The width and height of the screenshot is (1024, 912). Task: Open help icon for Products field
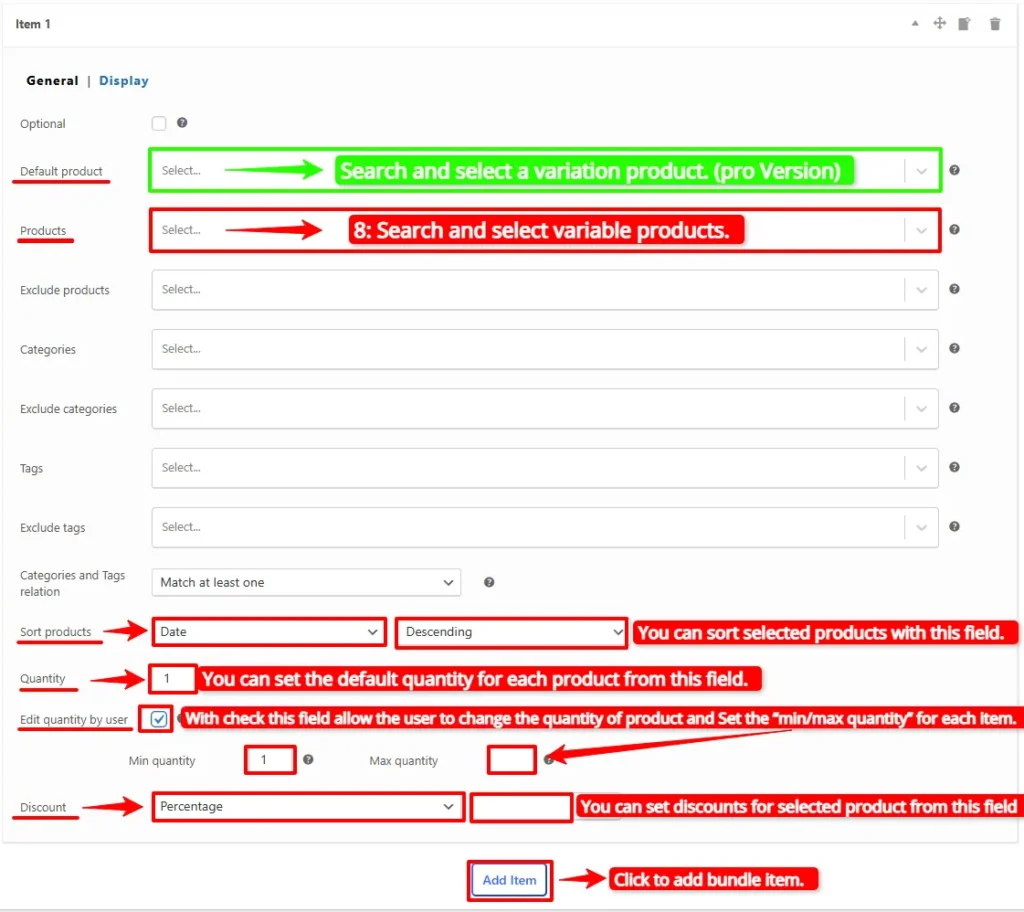[x=954, y=229]
